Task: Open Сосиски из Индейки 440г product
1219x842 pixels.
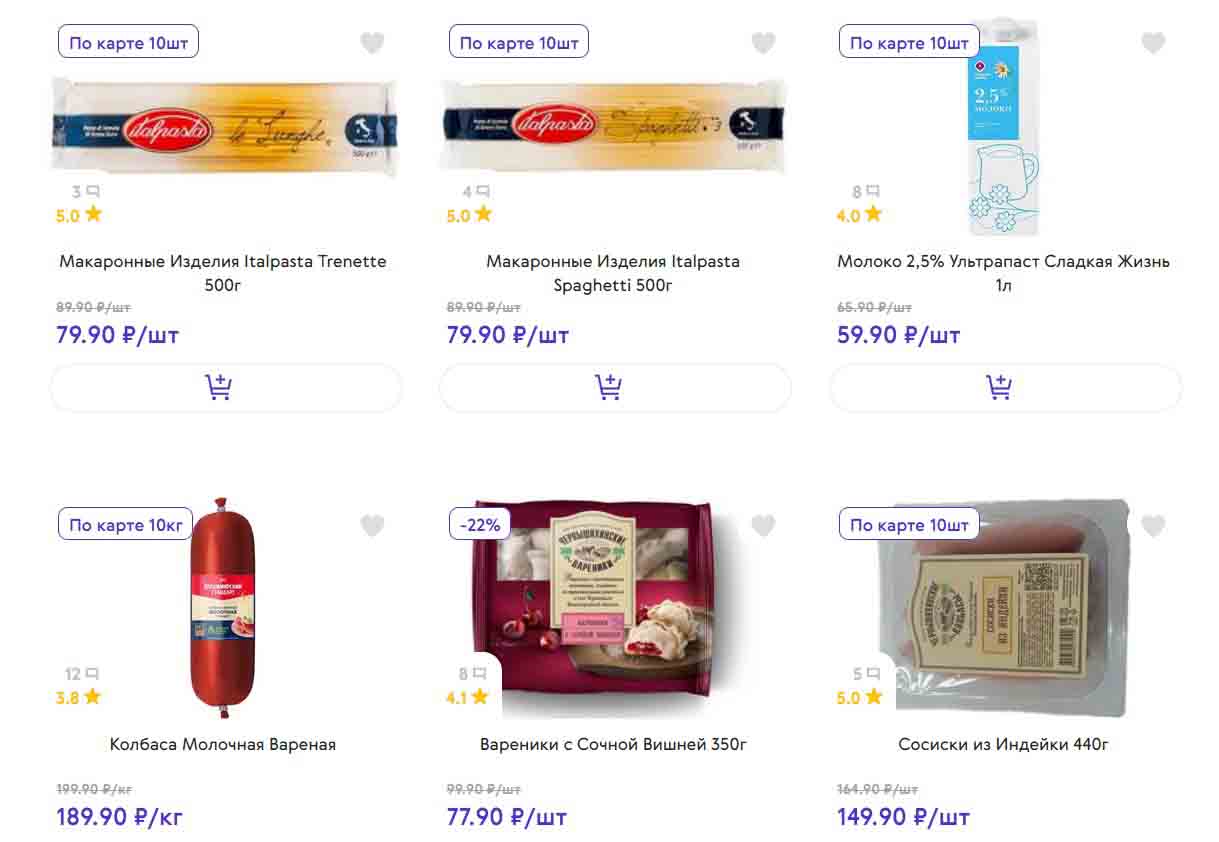Action: [1003, 745]
